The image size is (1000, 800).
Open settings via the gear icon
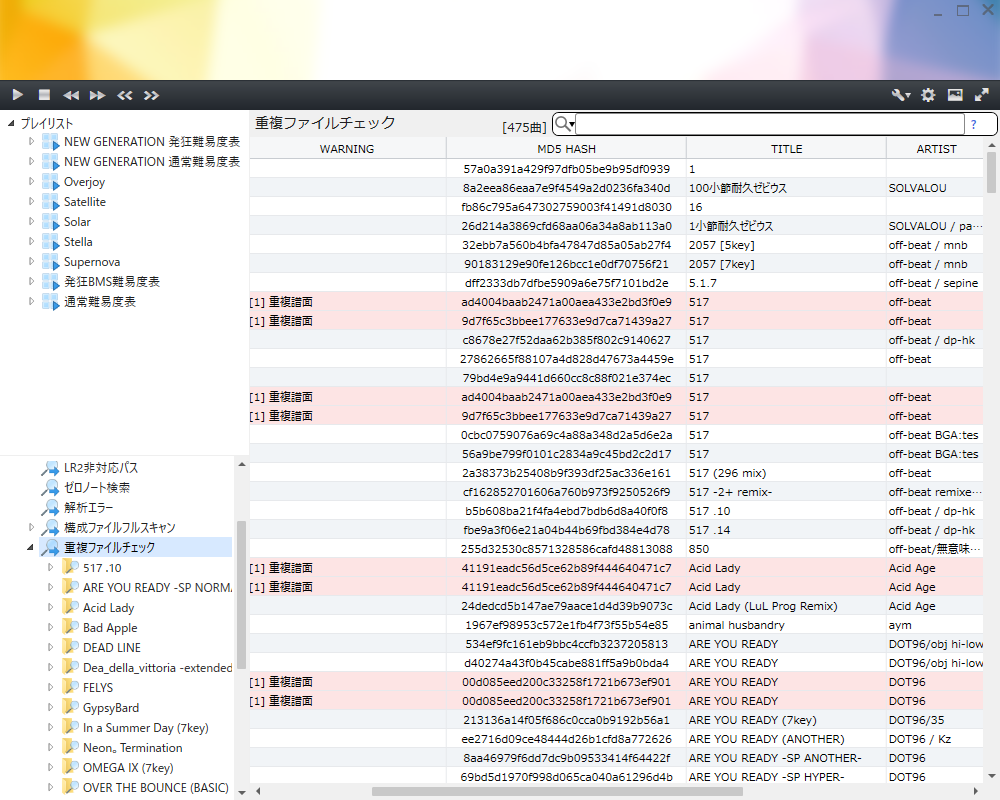pyautogui.click(x=928, y=95)
